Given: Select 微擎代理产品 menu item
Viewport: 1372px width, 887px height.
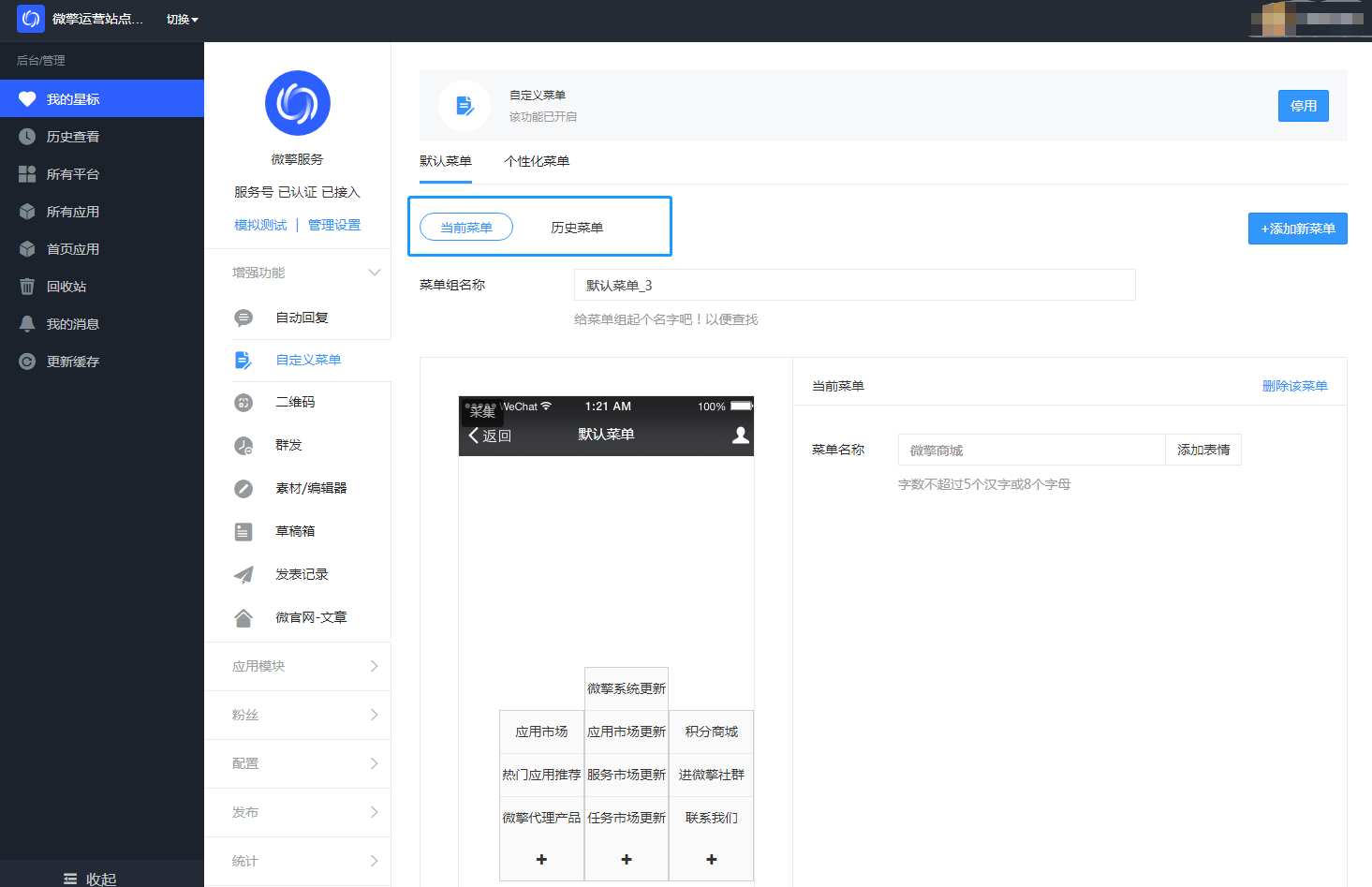Looking at the screenshot, I should point(541,818).
